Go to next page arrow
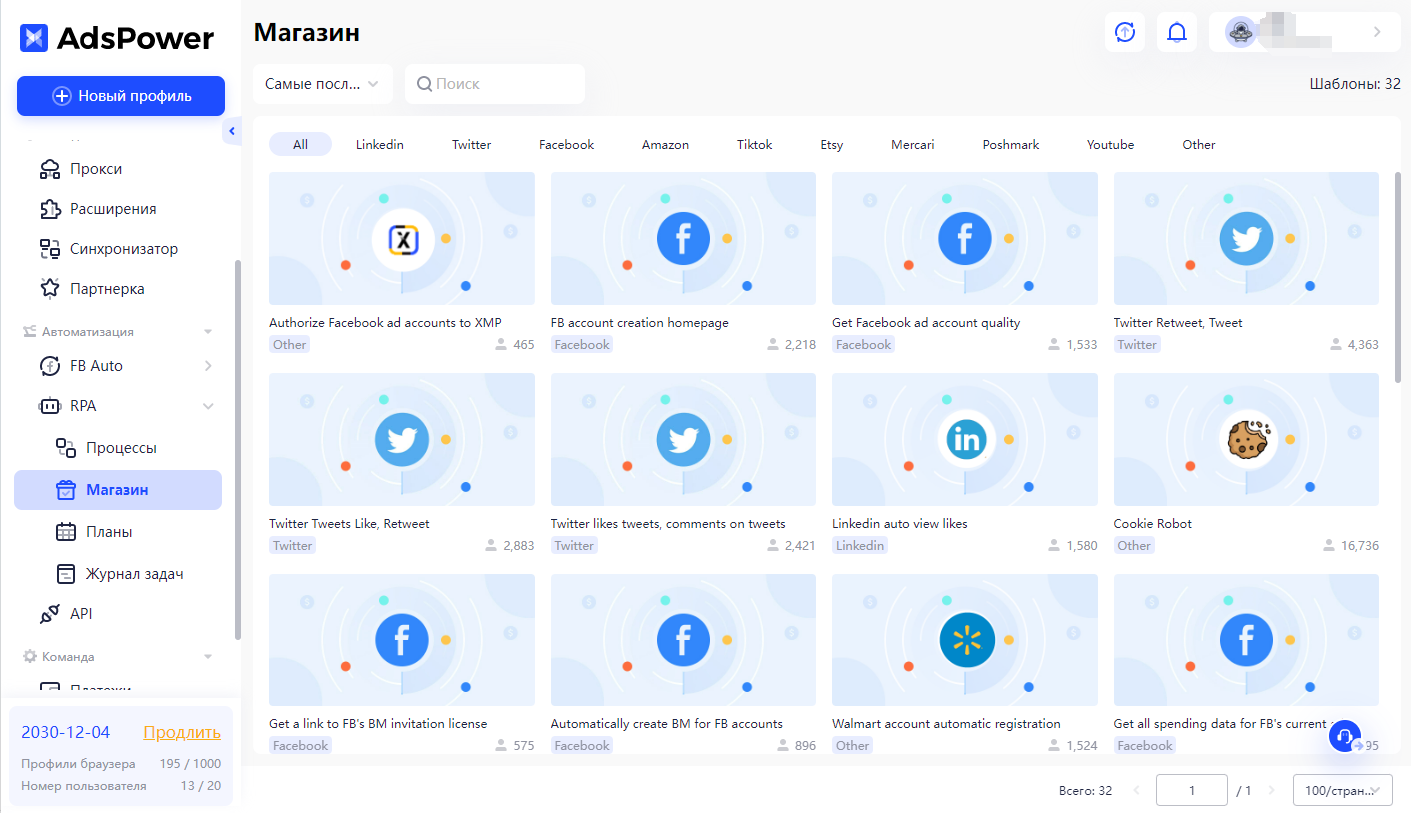Image resolution: width=1411 pixels, height=813 pixels. (1272, 790)
